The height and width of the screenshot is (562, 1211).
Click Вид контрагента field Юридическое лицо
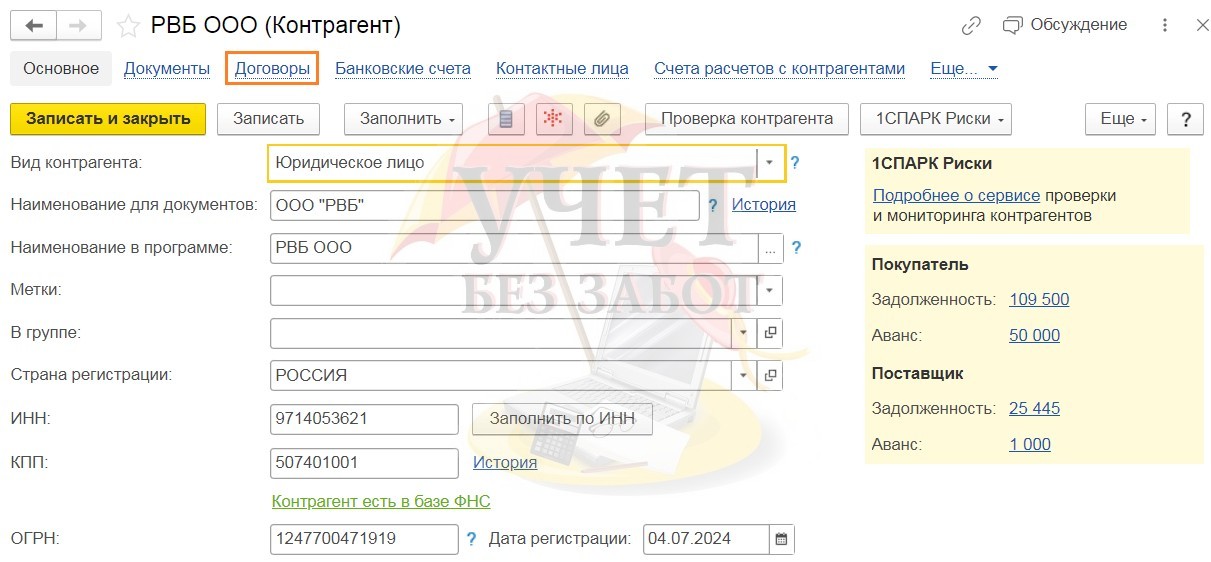click(512, 163)
